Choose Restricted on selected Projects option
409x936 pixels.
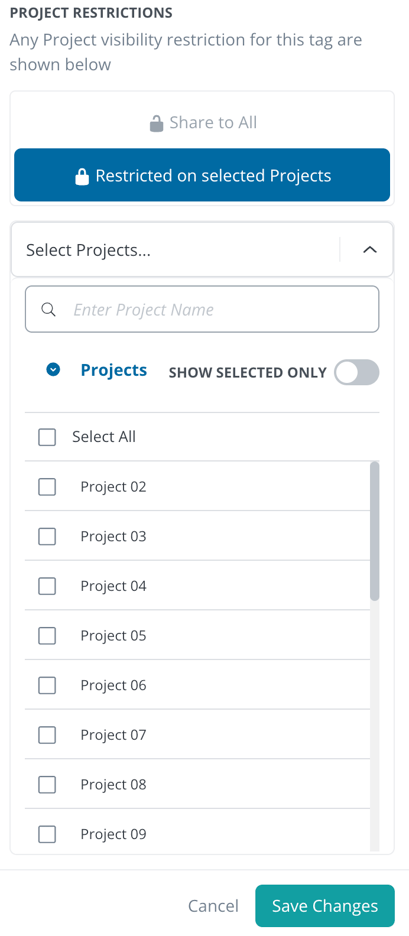point(202,175)
